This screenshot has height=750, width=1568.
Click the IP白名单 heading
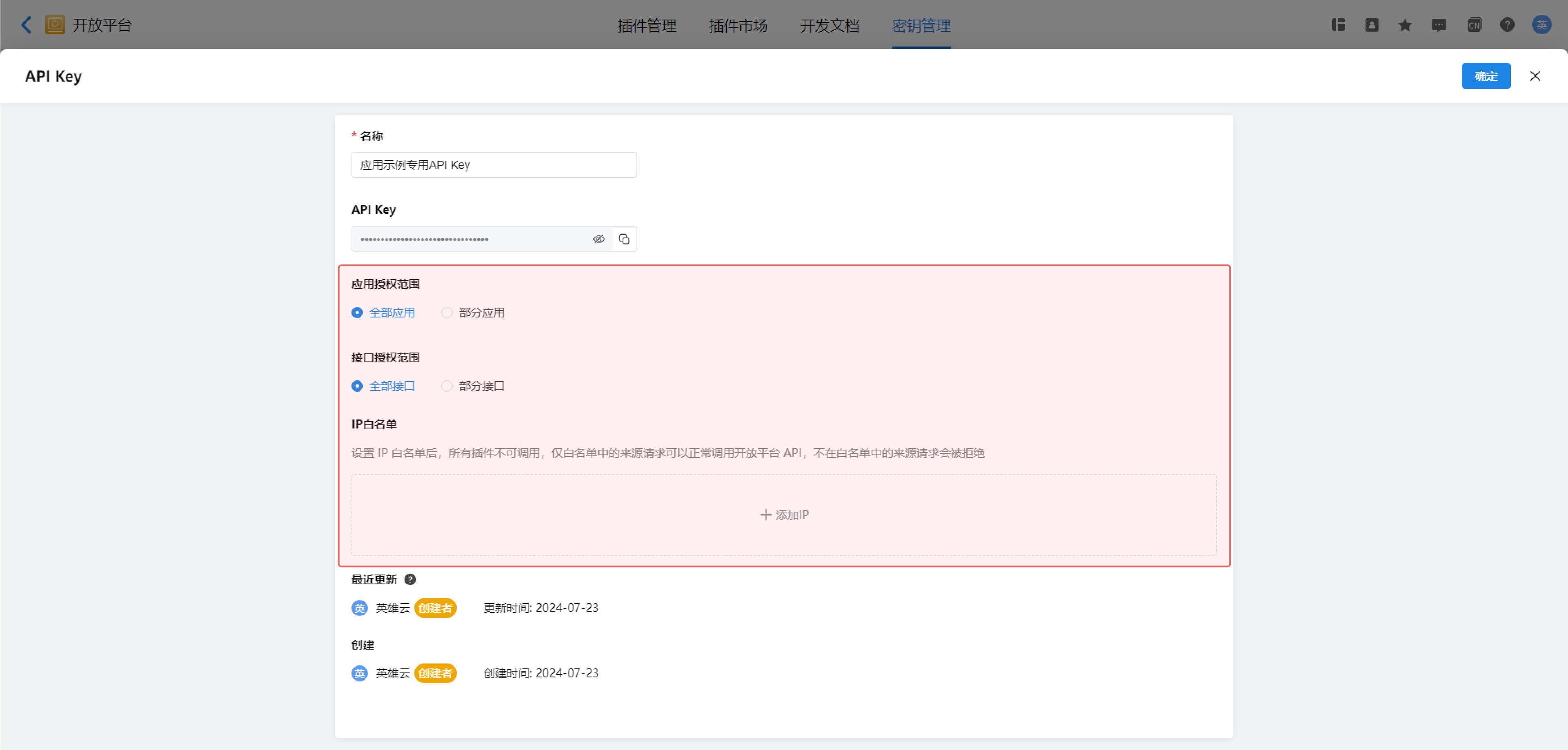click(x=374, y=424)
